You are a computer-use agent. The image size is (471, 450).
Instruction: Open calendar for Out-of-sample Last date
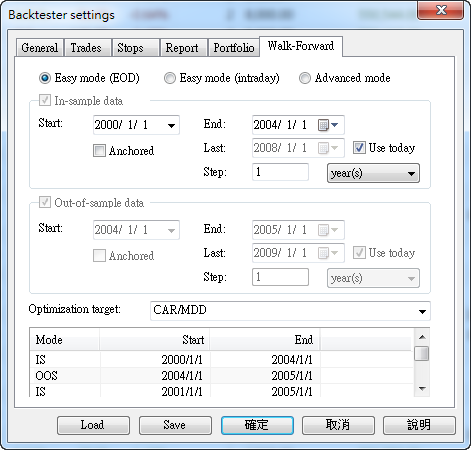[x=328, y=253]
